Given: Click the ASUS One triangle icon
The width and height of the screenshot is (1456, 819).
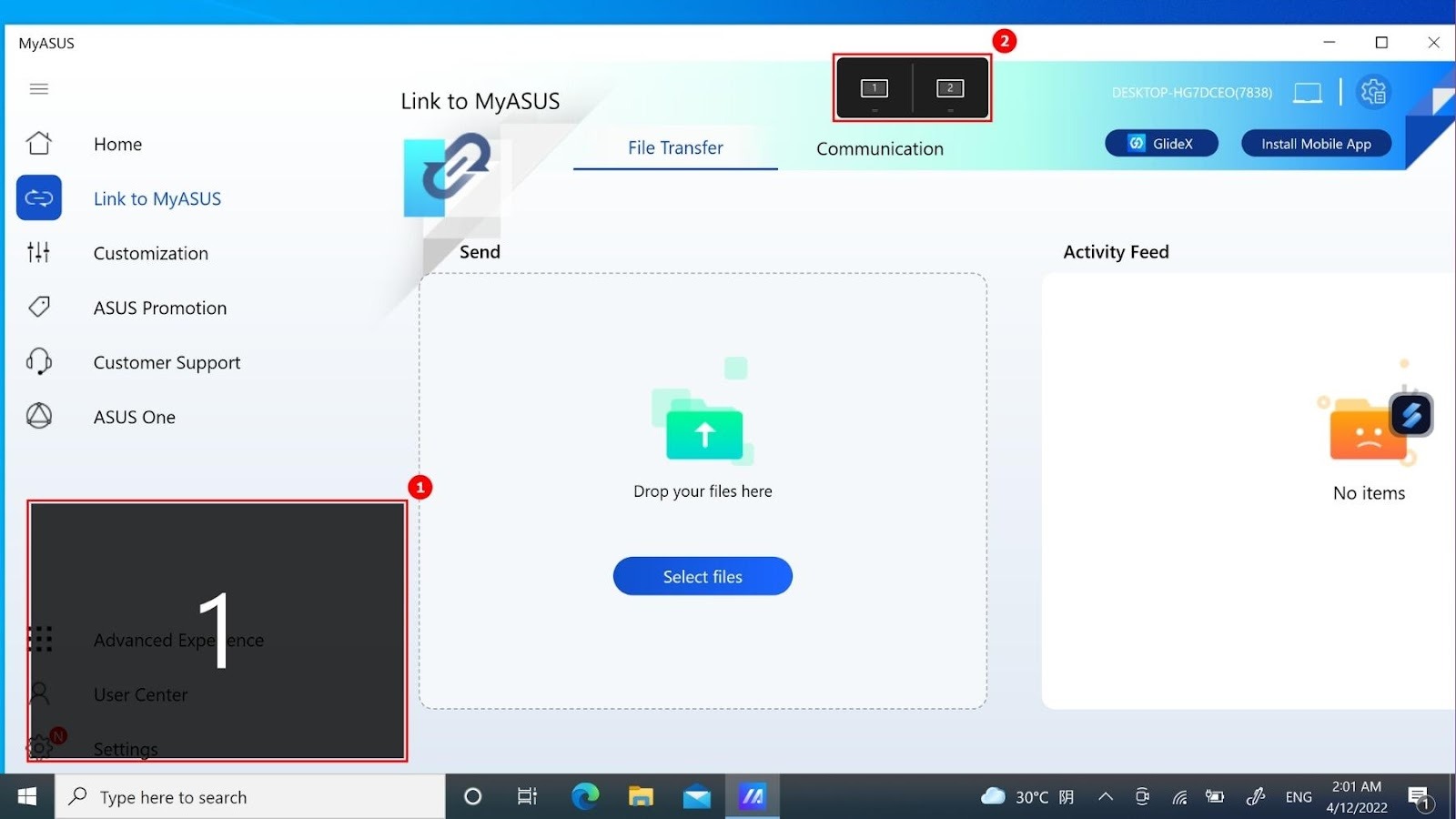Looking at the screenshot, I should [x=39, y=416].
